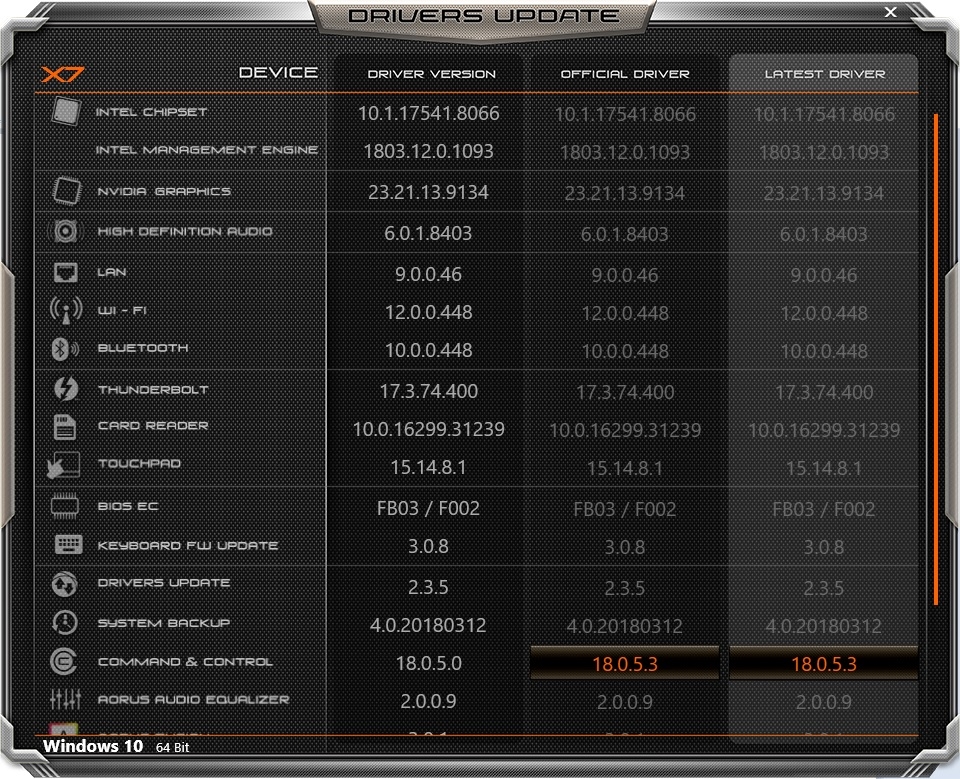Select the Card Reader SD card icon
Screen dimensions: 960x779
pyautogui.click(x=65, y=427)
